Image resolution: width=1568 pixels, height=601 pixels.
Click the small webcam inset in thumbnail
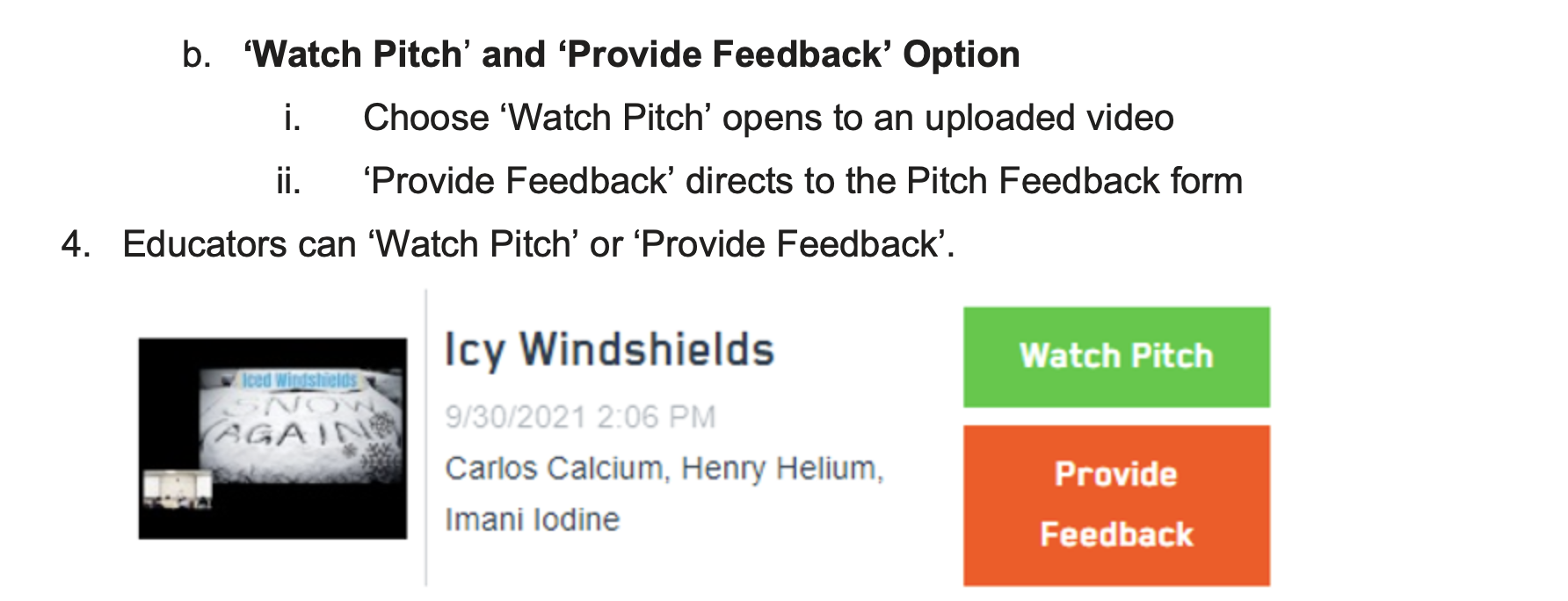point(178,489)
